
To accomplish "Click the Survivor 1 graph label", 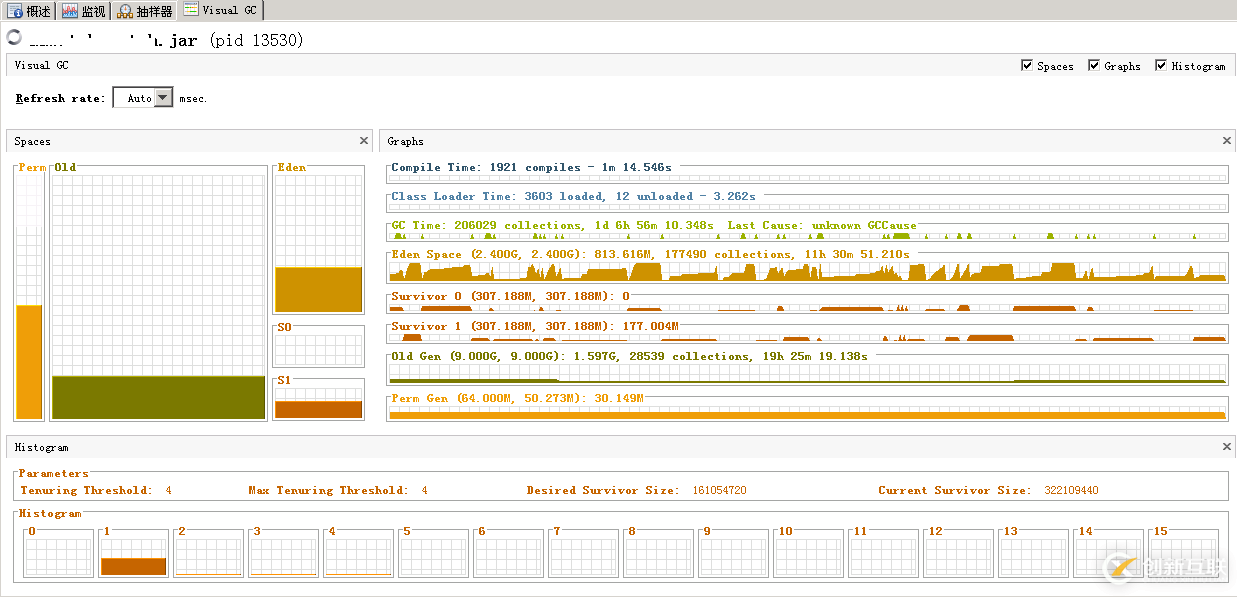I will pyautogui.click(x=534, y=326).
